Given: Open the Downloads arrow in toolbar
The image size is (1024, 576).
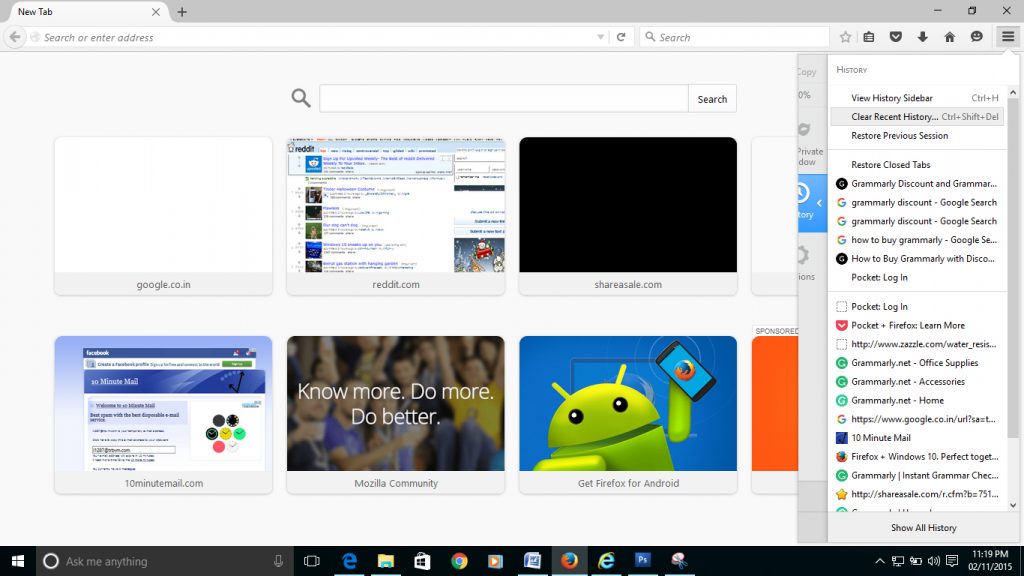Looking at the screenshot, I should tap(923, 37).
